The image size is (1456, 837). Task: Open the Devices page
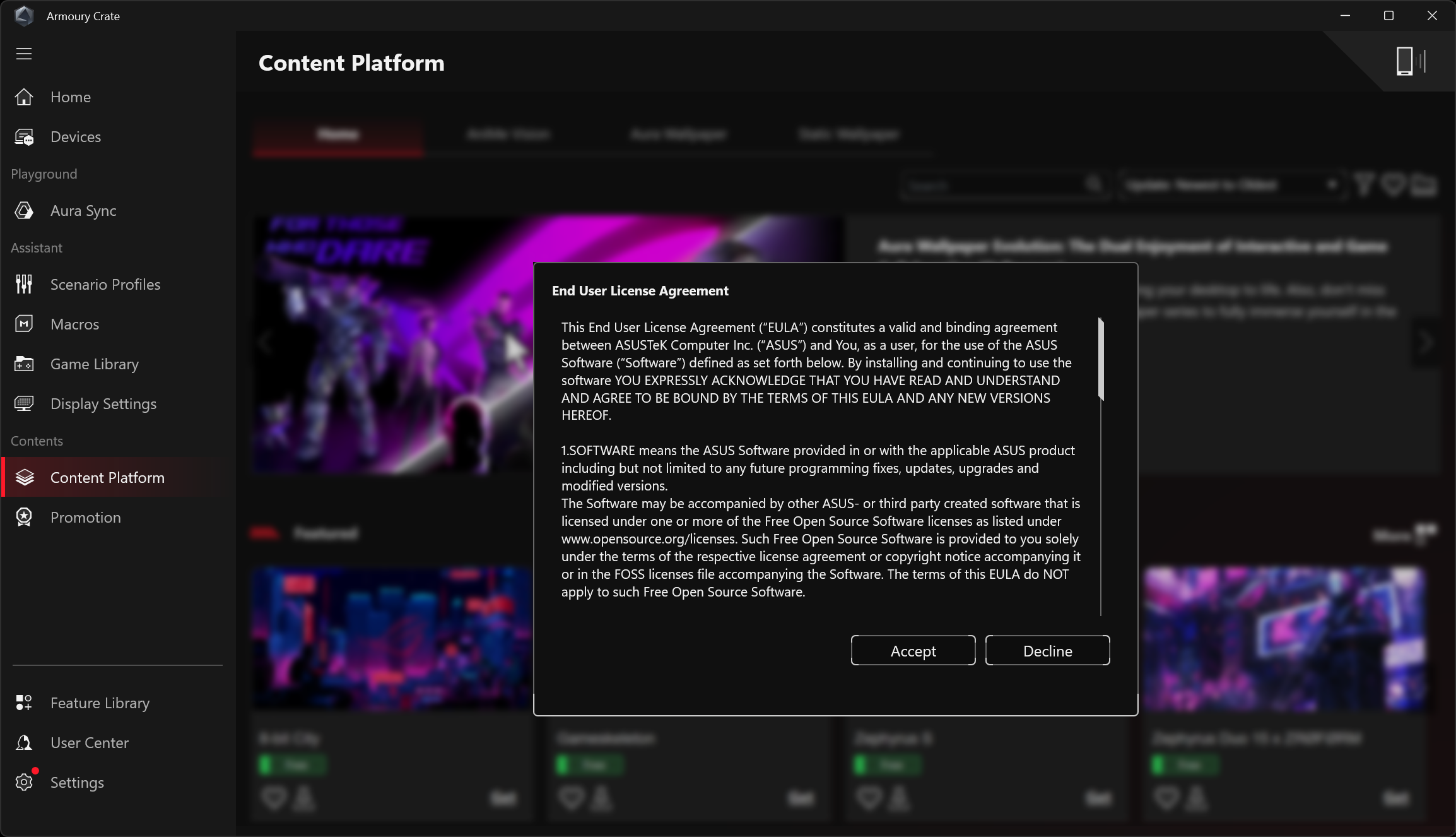75,137
